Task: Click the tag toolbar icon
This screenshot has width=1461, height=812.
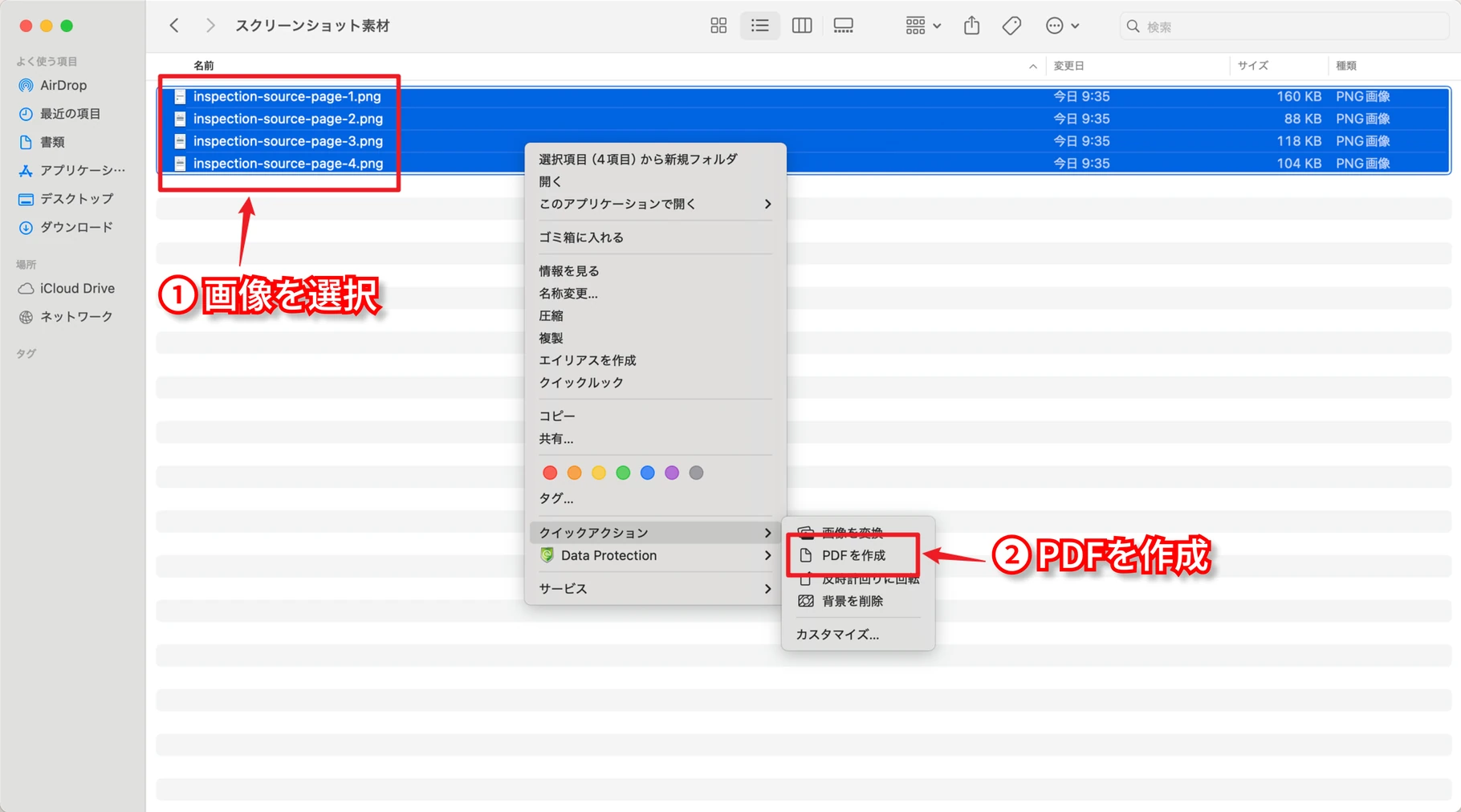Action: pyautogui.click(x=1011, y=26)
